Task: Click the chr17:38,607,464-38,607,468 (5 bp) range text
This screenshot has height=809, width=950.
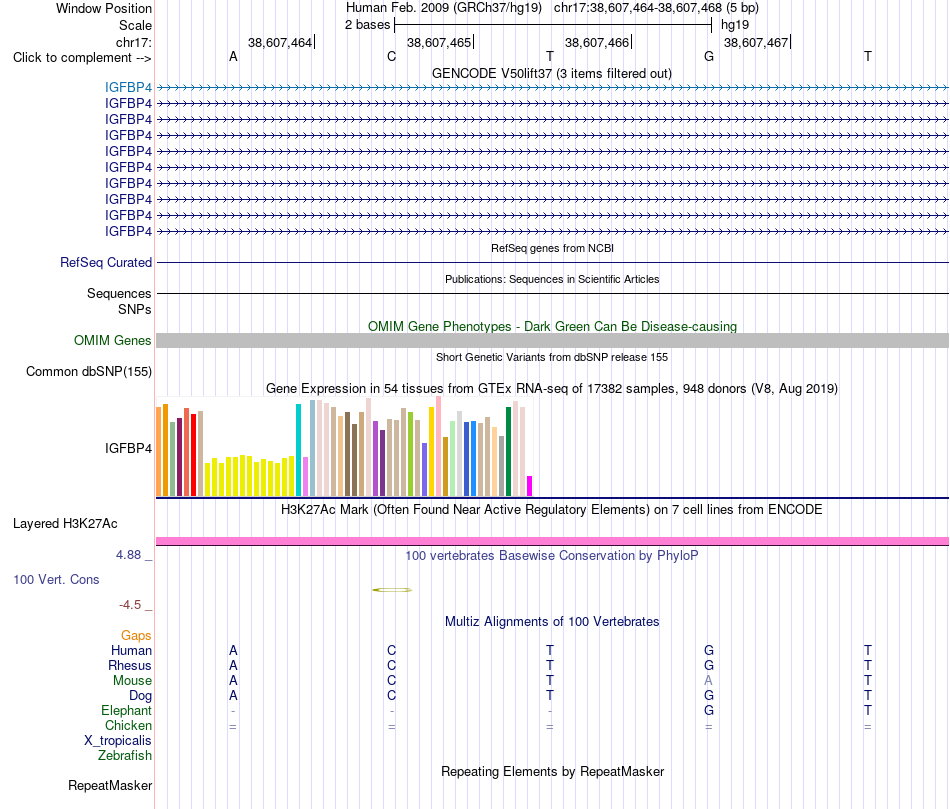Action: click(656, 8)
